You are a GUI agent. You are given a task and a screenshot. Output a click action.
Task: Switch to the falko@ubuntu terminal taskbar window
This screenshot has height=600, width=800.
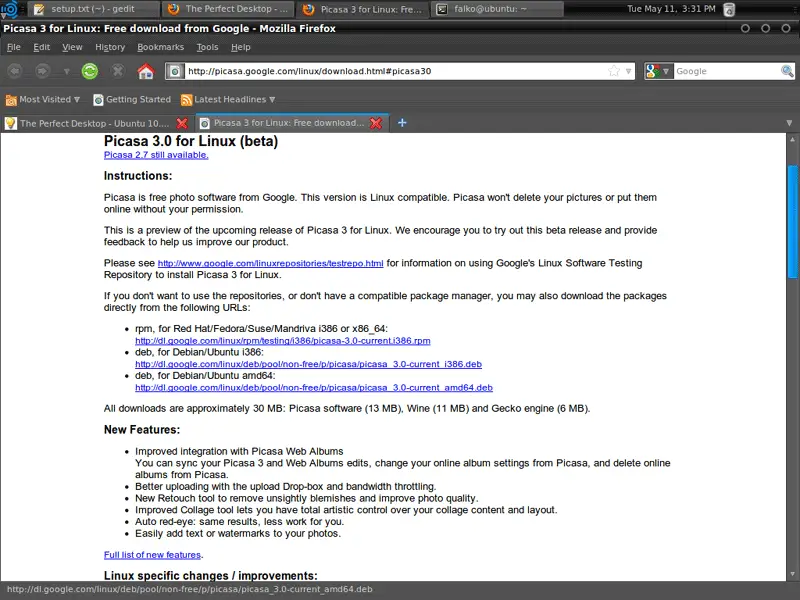(498, 9)
